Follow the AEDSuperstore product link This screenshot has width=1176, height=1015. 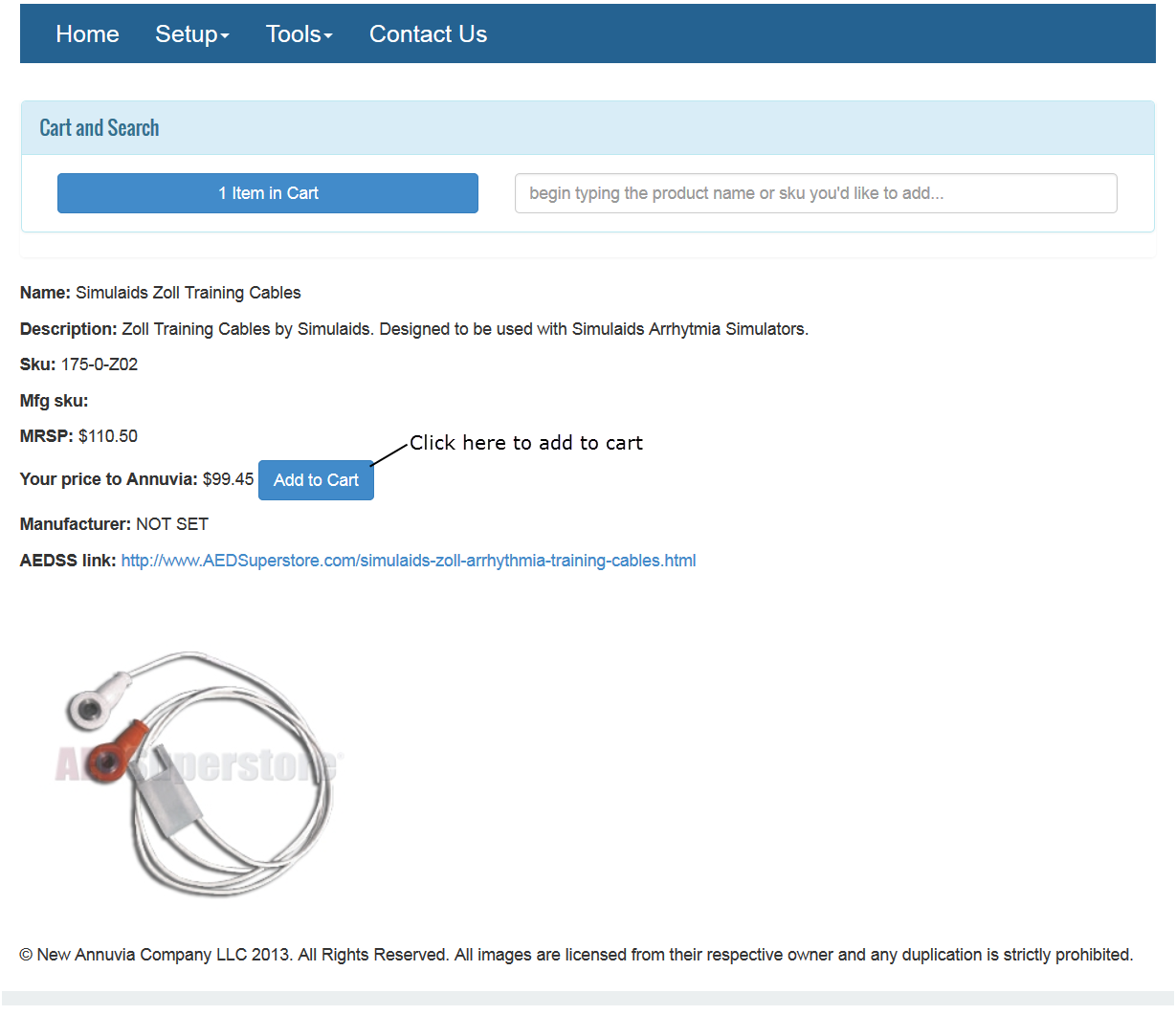(409, 561)
